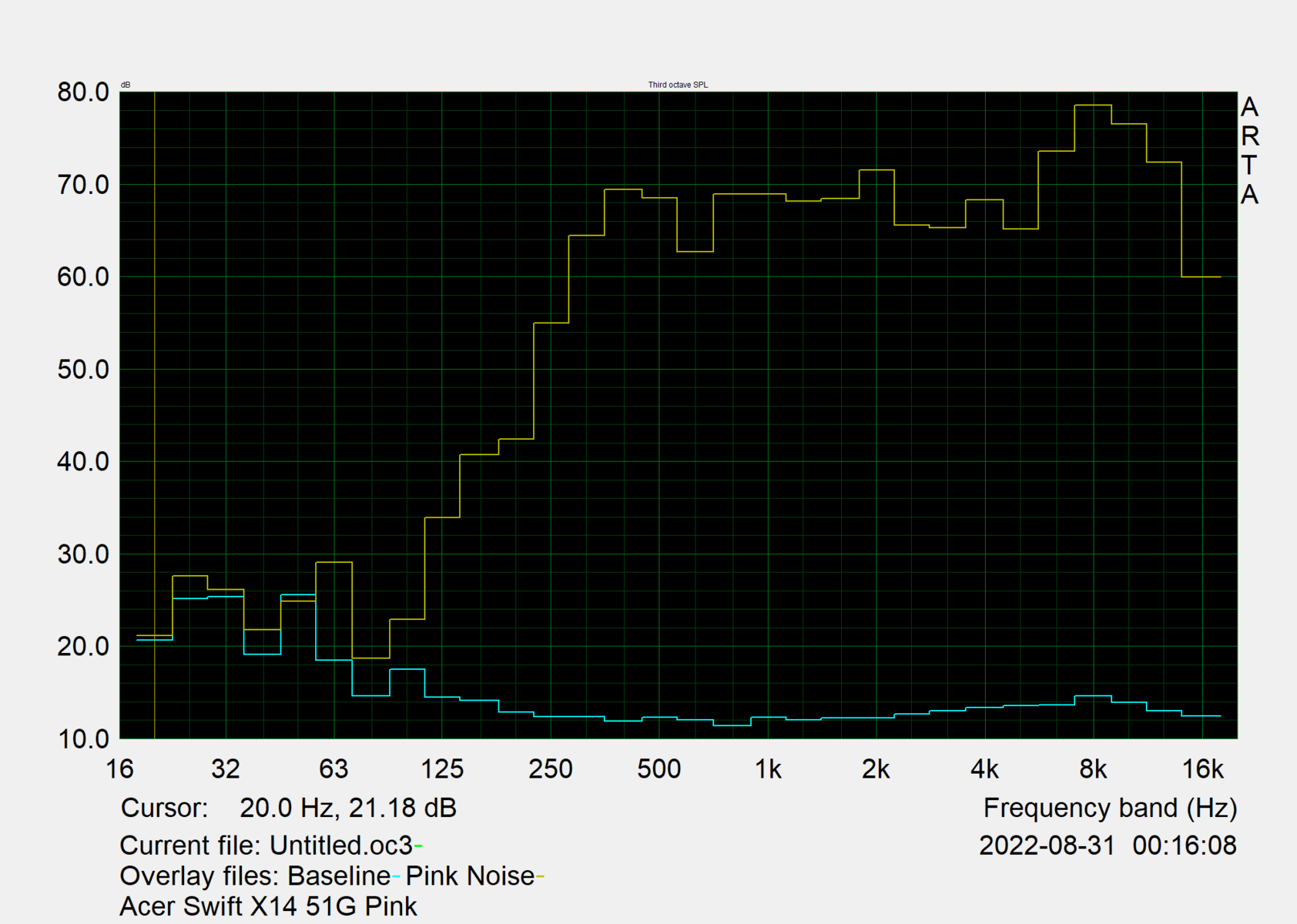This screenshot has height=924, width=1297.
Task: Click the 125 frequency axis label
Action: click(x=442, y=769)
